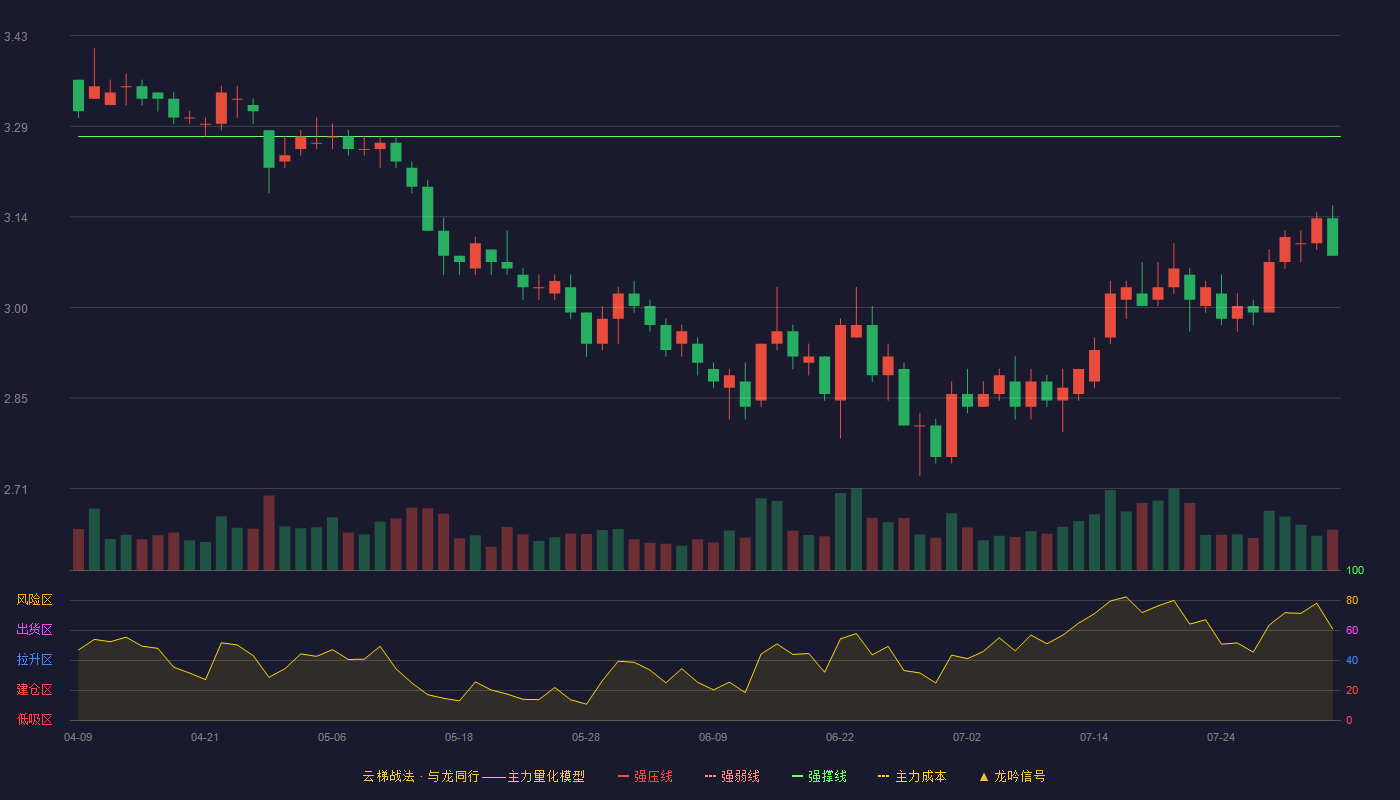This screenshot has width=1400, height=800.
Task: Select the 风险区 zone label
Action: coord(34,600)
